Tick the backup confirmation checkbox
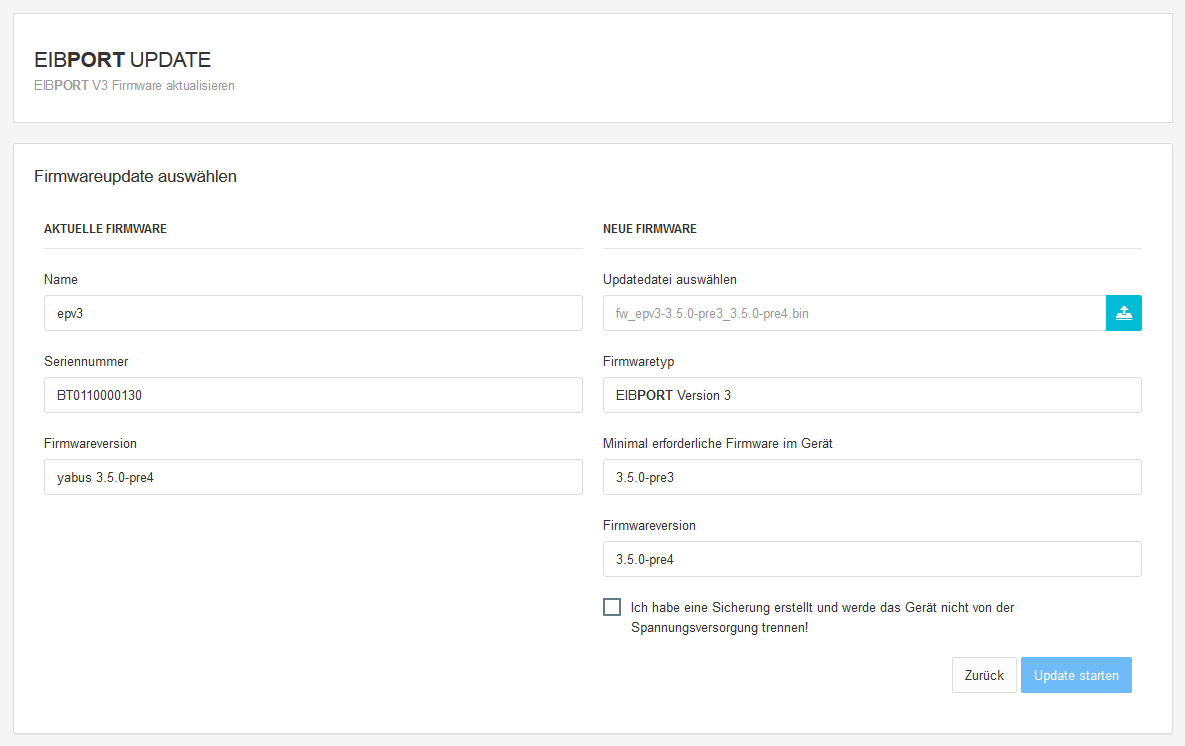 [x=612, y=607]
